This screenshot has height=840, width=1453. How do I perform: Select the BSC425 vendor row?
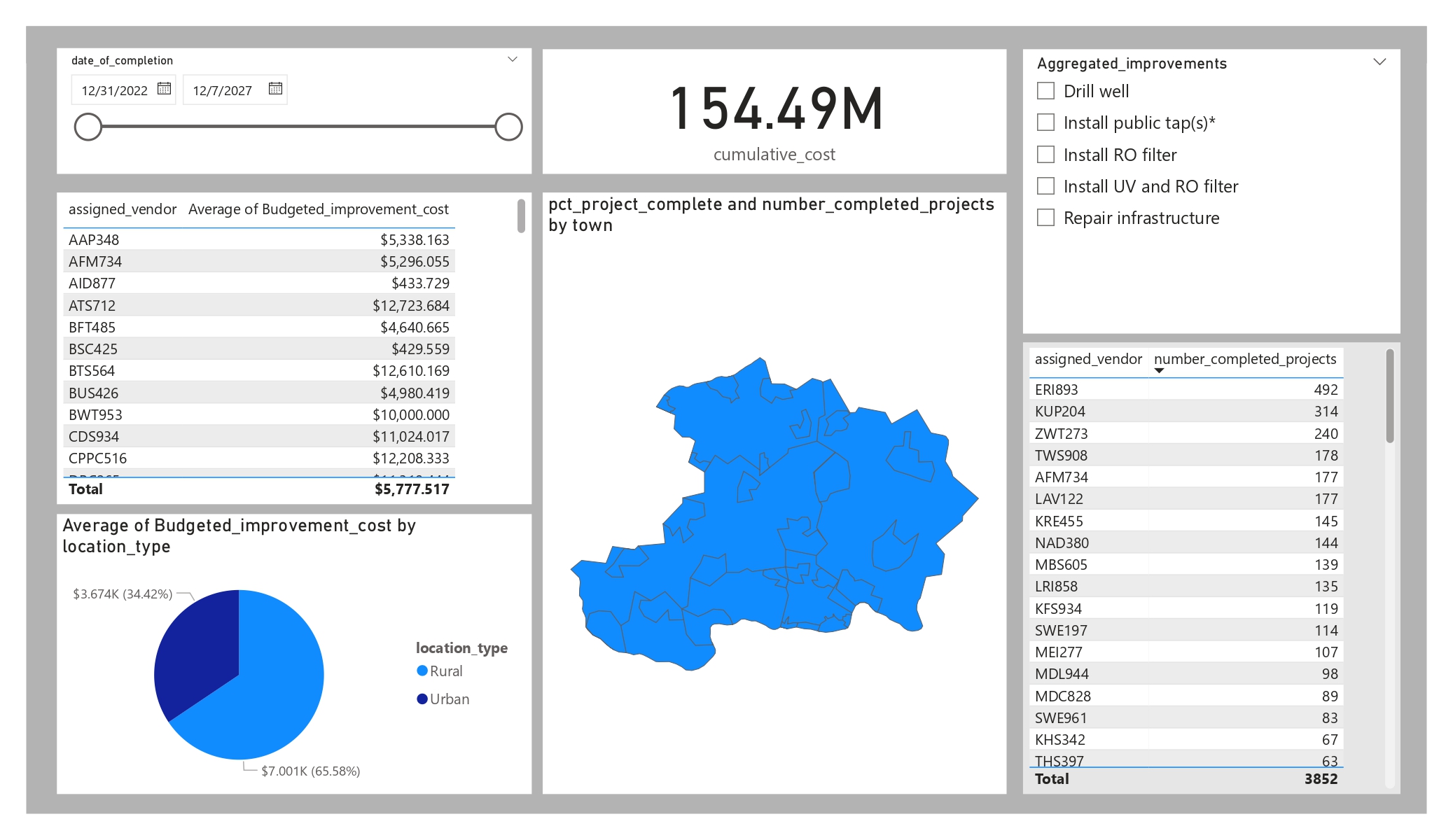click(x=259, y=349)
